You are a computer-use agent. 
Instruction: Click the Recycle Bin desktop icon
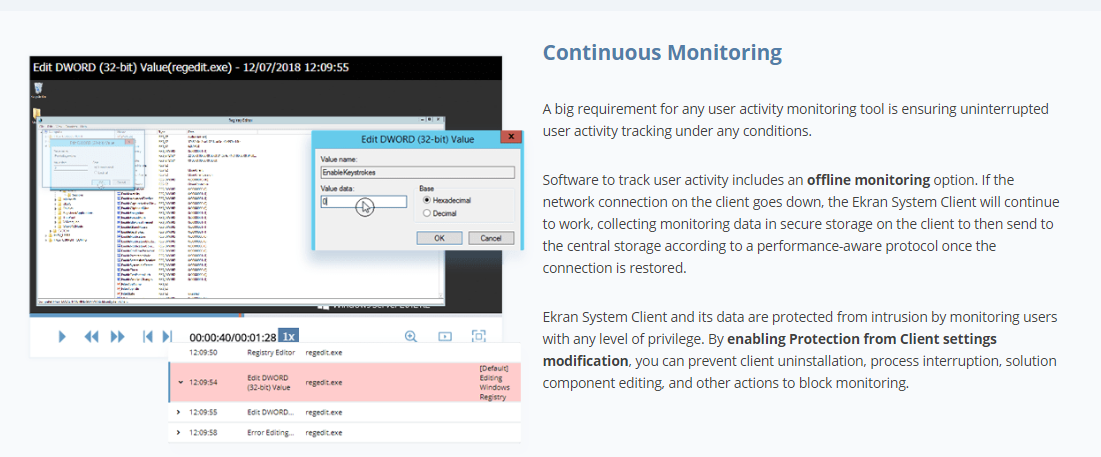[x=39, y=89]
